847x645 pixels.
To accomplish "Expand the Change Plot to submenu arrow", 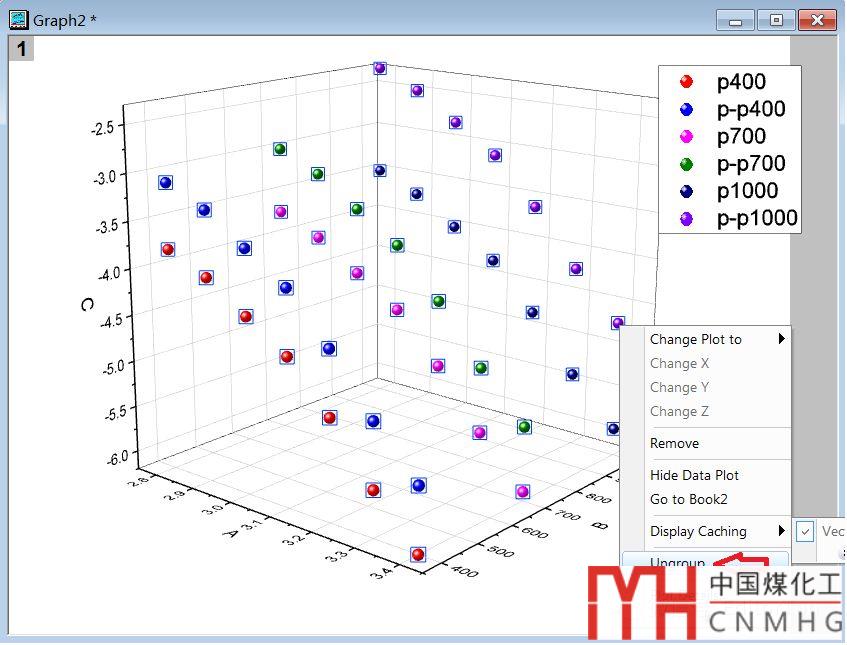I will [781, 339].
